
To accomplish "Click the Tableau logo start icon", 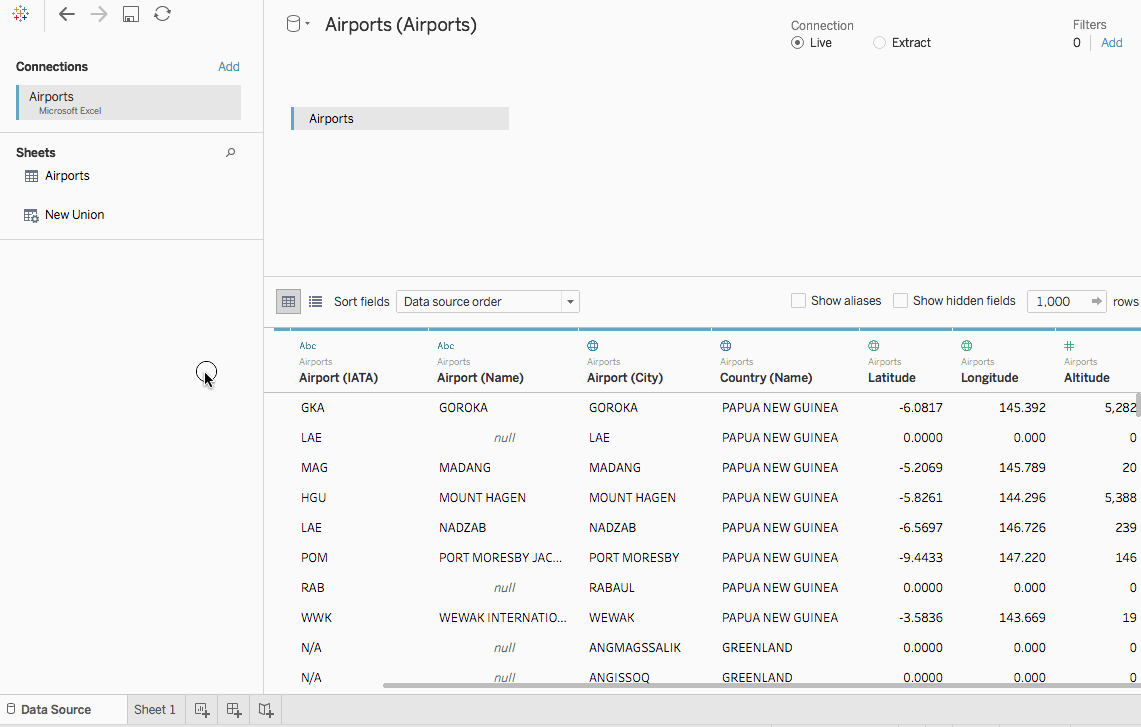I will coord(20,14).
